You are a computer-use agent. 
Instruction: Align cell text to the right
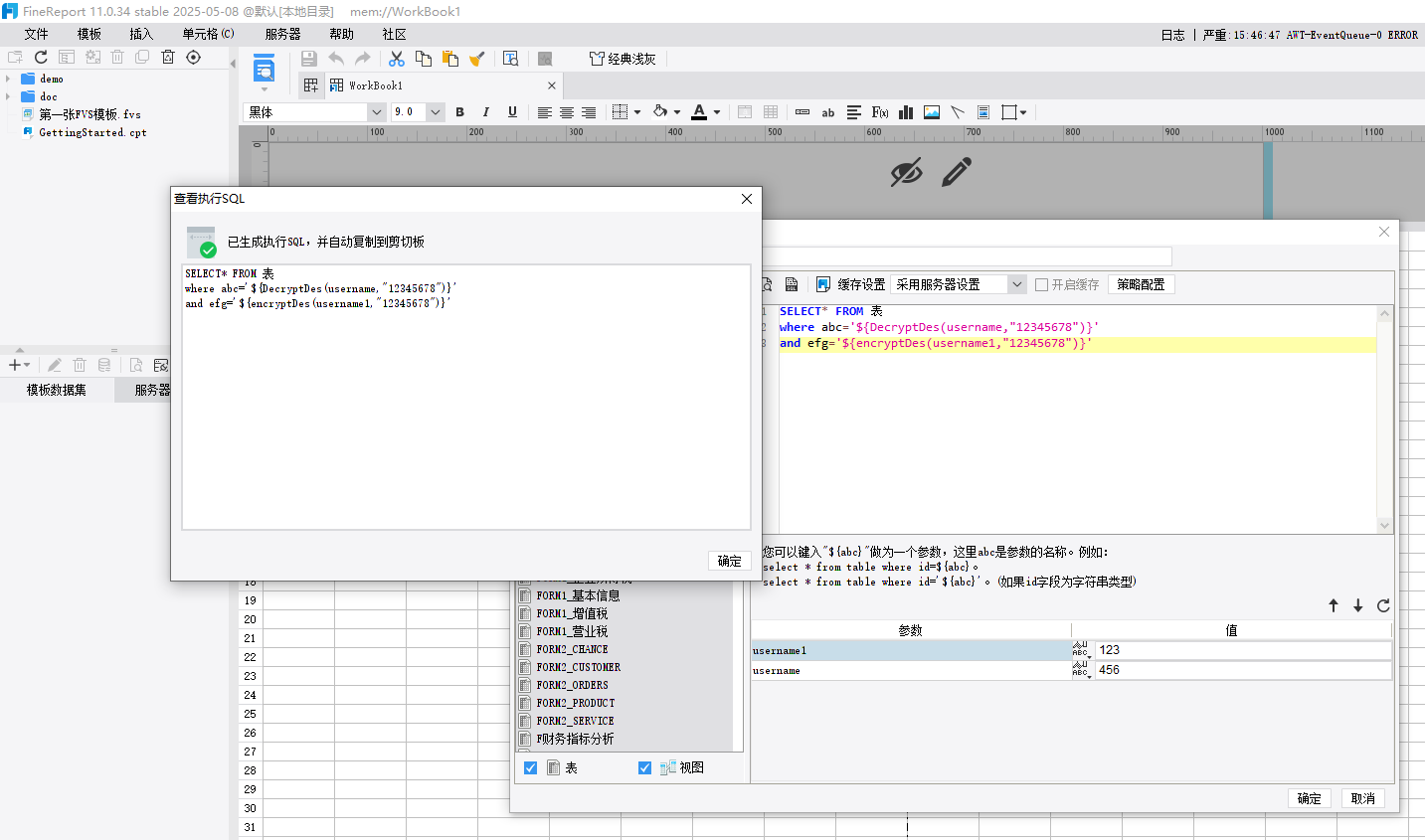click(589, 112)
